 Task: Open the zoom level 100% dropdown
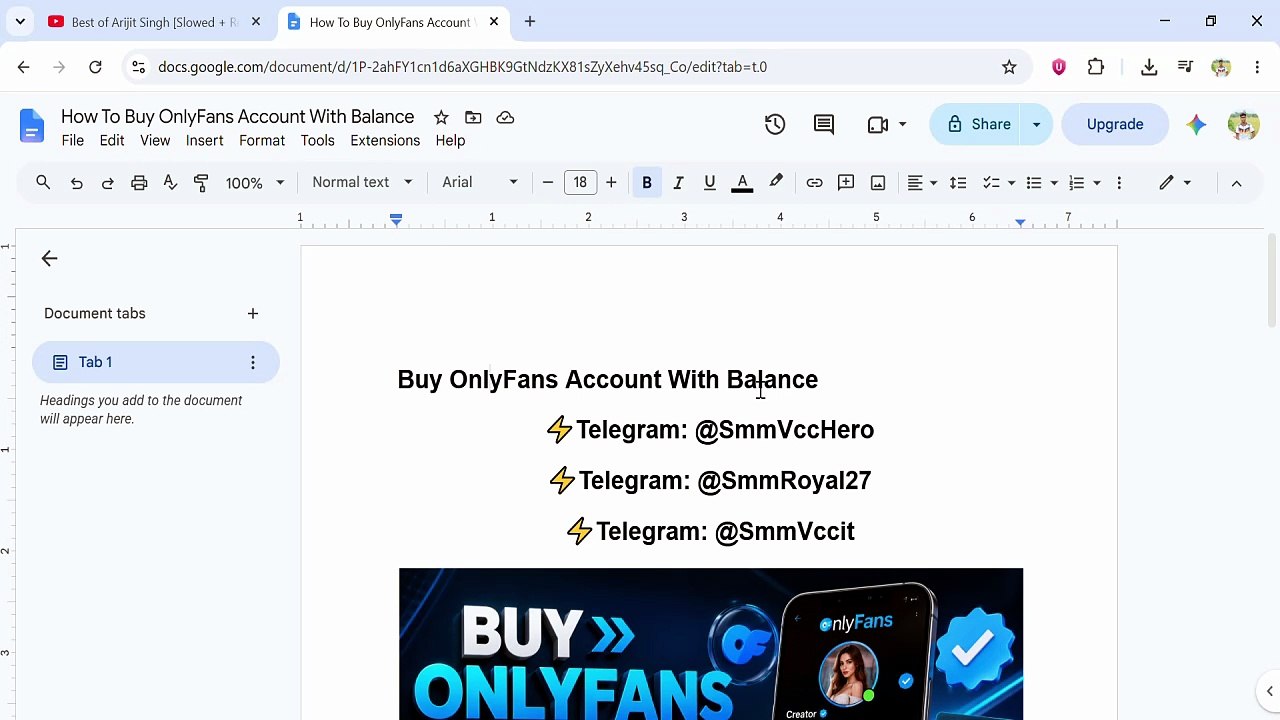[x=254, y=182]
